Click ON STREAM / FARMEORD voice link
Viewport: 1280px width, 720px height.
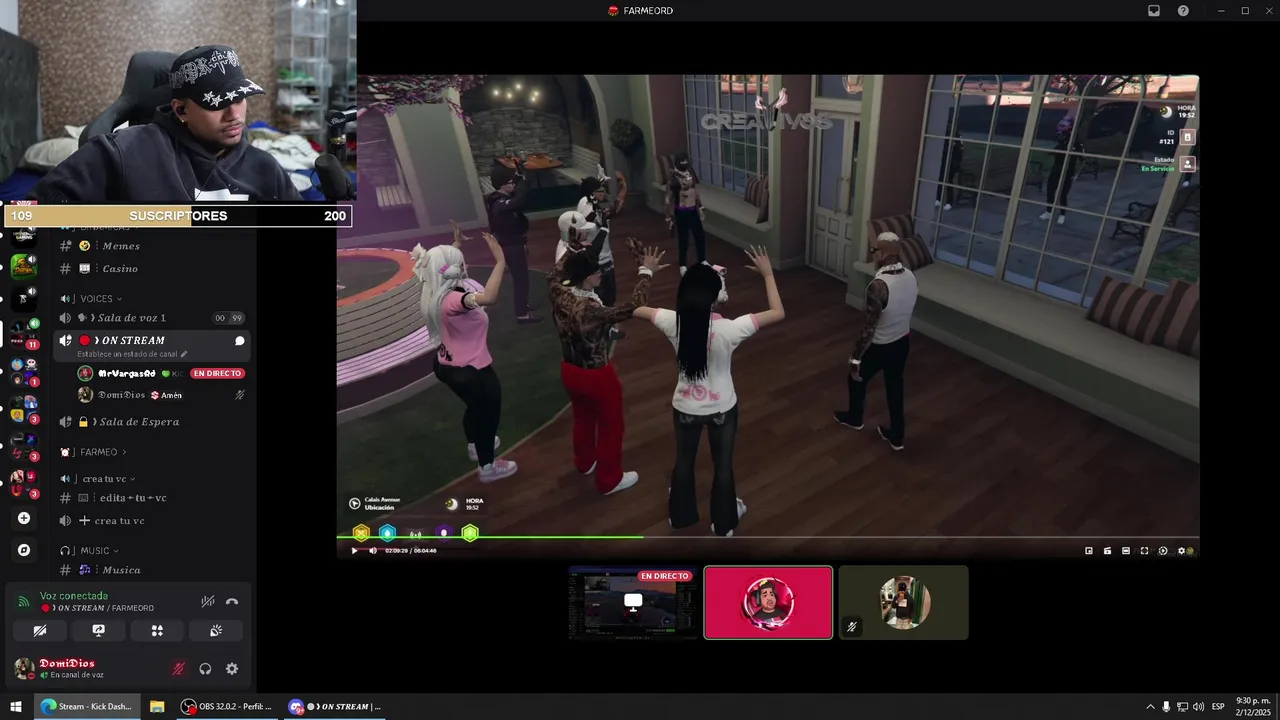coord(98,608)
